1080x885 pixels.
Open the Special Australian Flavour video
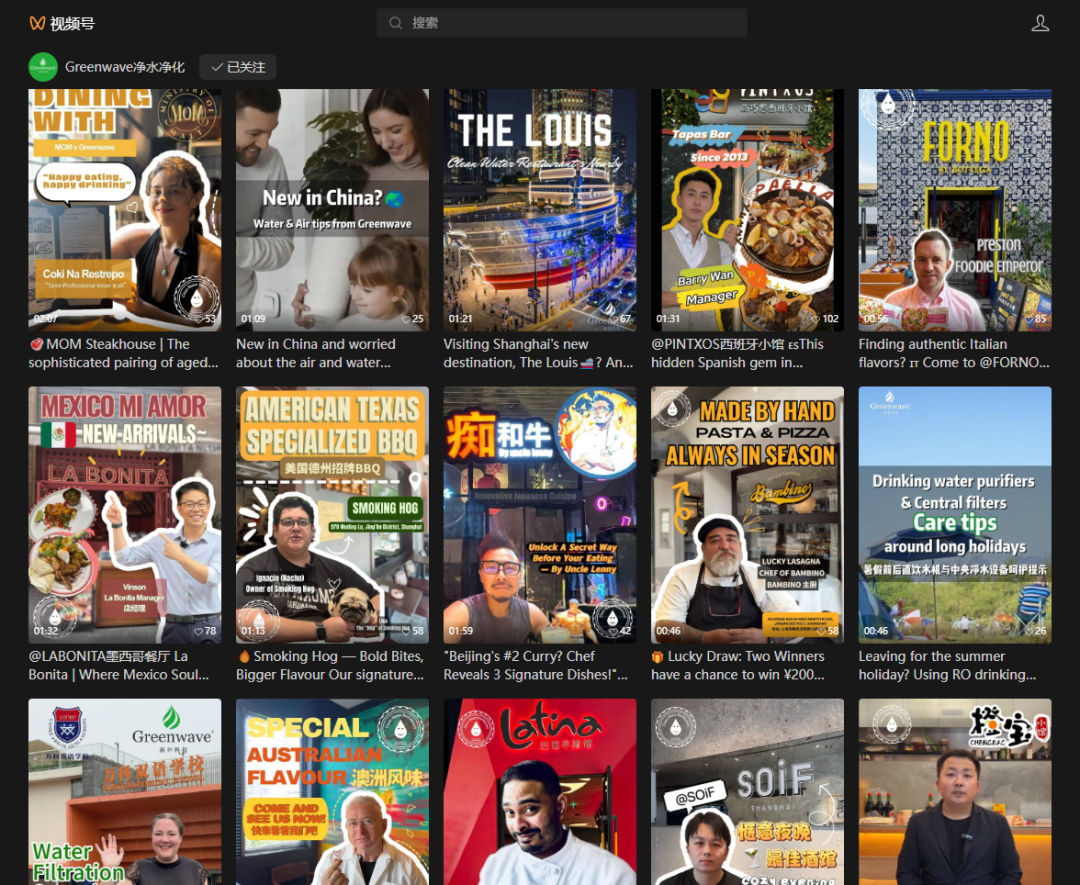(x=332, y=791)
